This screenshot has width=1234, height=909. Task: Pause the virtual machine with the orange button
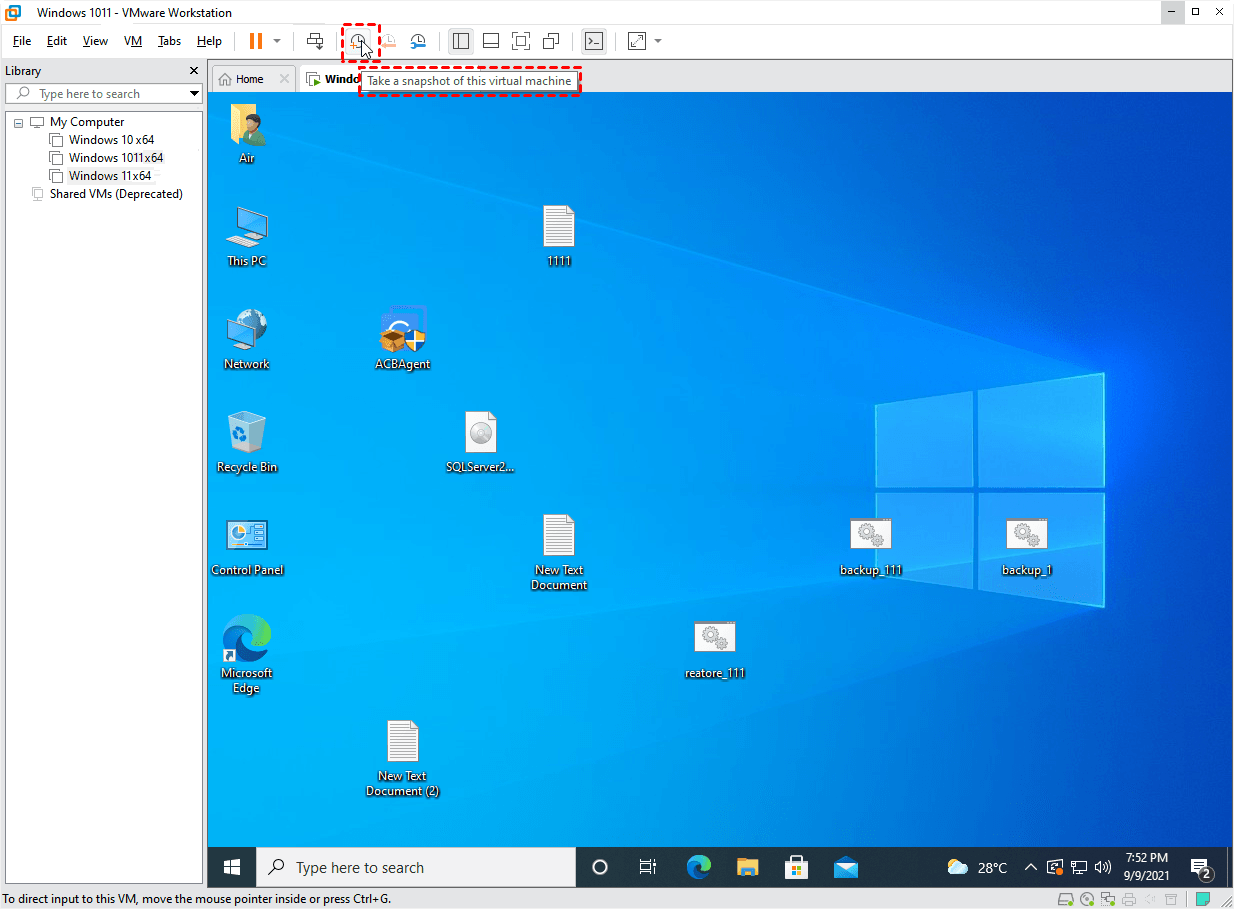coord(256,41)
